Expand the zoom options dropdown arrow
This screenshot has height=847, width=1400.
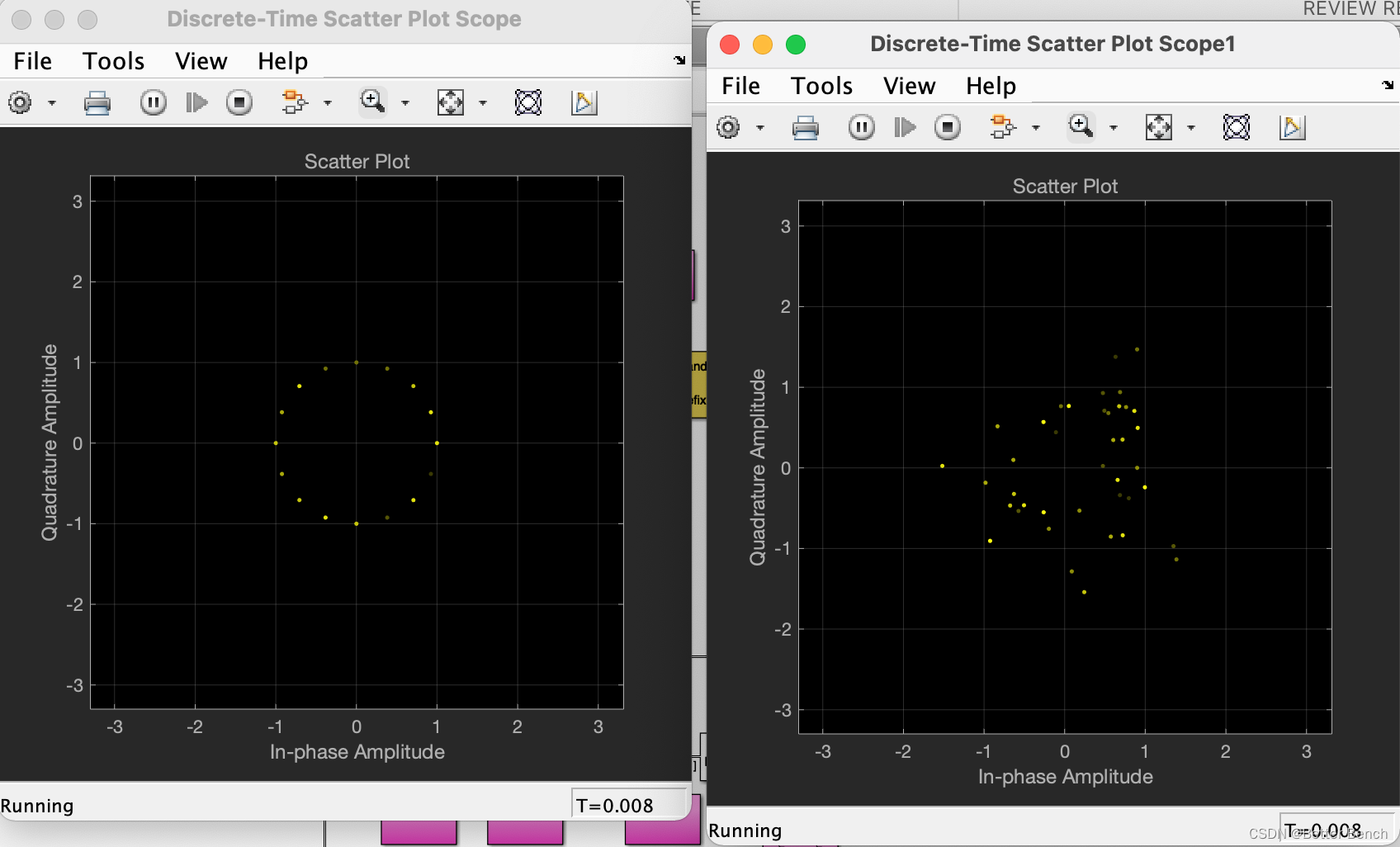pos(405,102)
